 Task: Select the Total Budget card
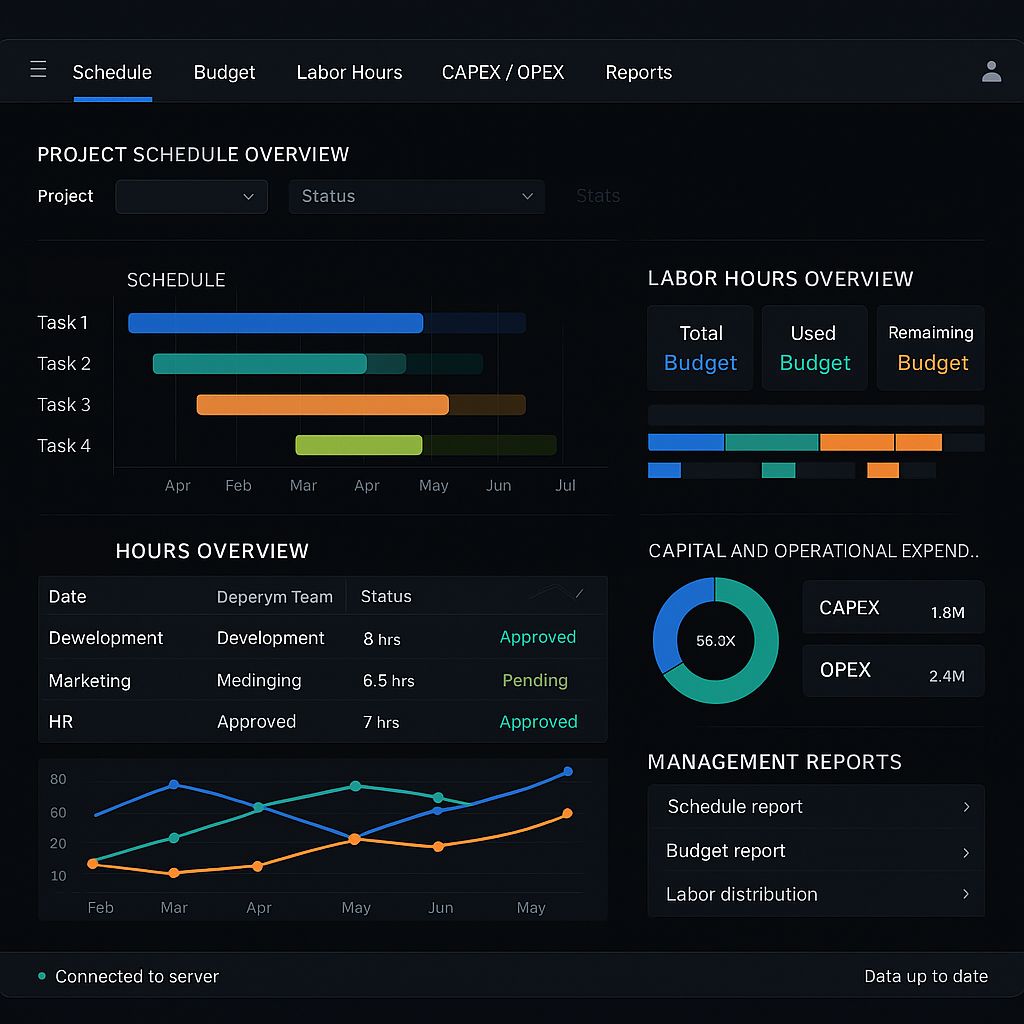(x=700, y=348)
